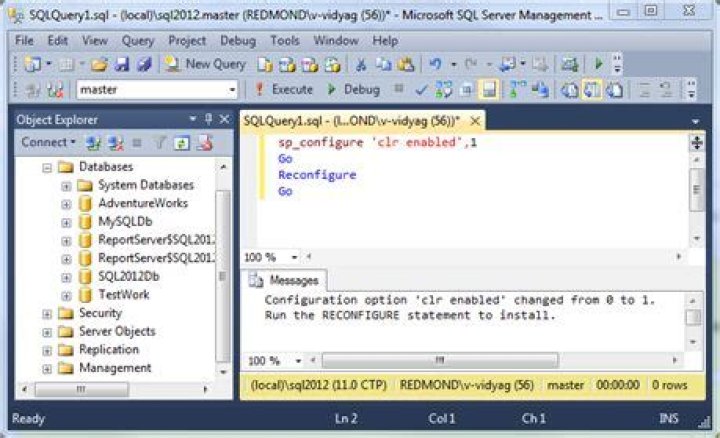Click the Disconnect icon in Object Explorer
The width and height of the screenshot is (720, 438).
click(x=115, y=143)
